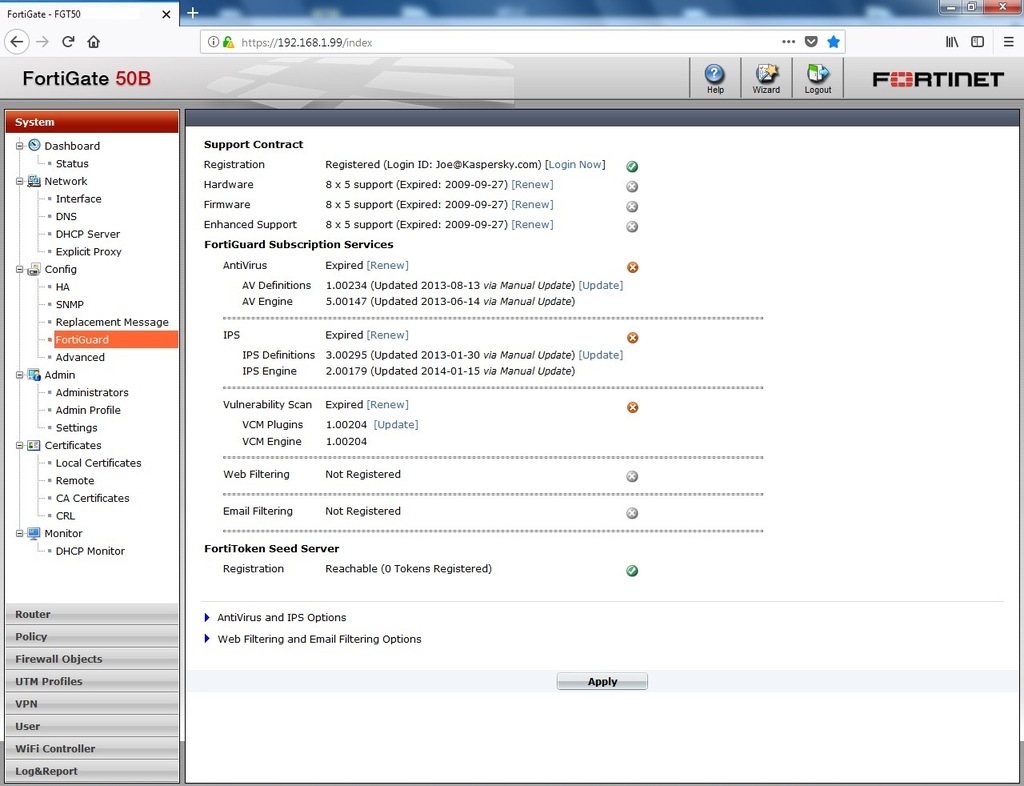Click the System section header

[x=92, y=122]
